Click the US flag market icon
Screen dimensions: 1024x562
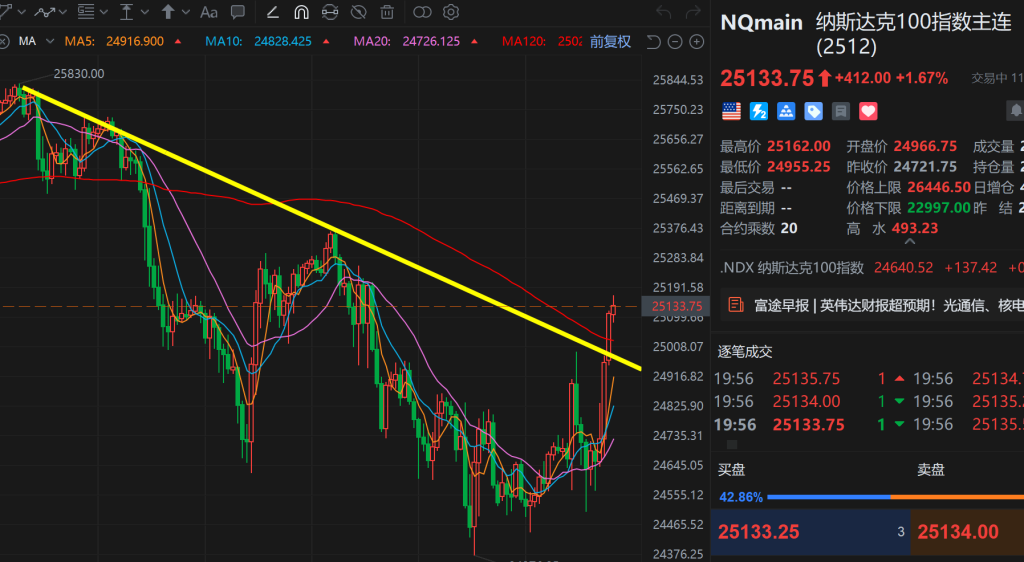pos(731,111)
